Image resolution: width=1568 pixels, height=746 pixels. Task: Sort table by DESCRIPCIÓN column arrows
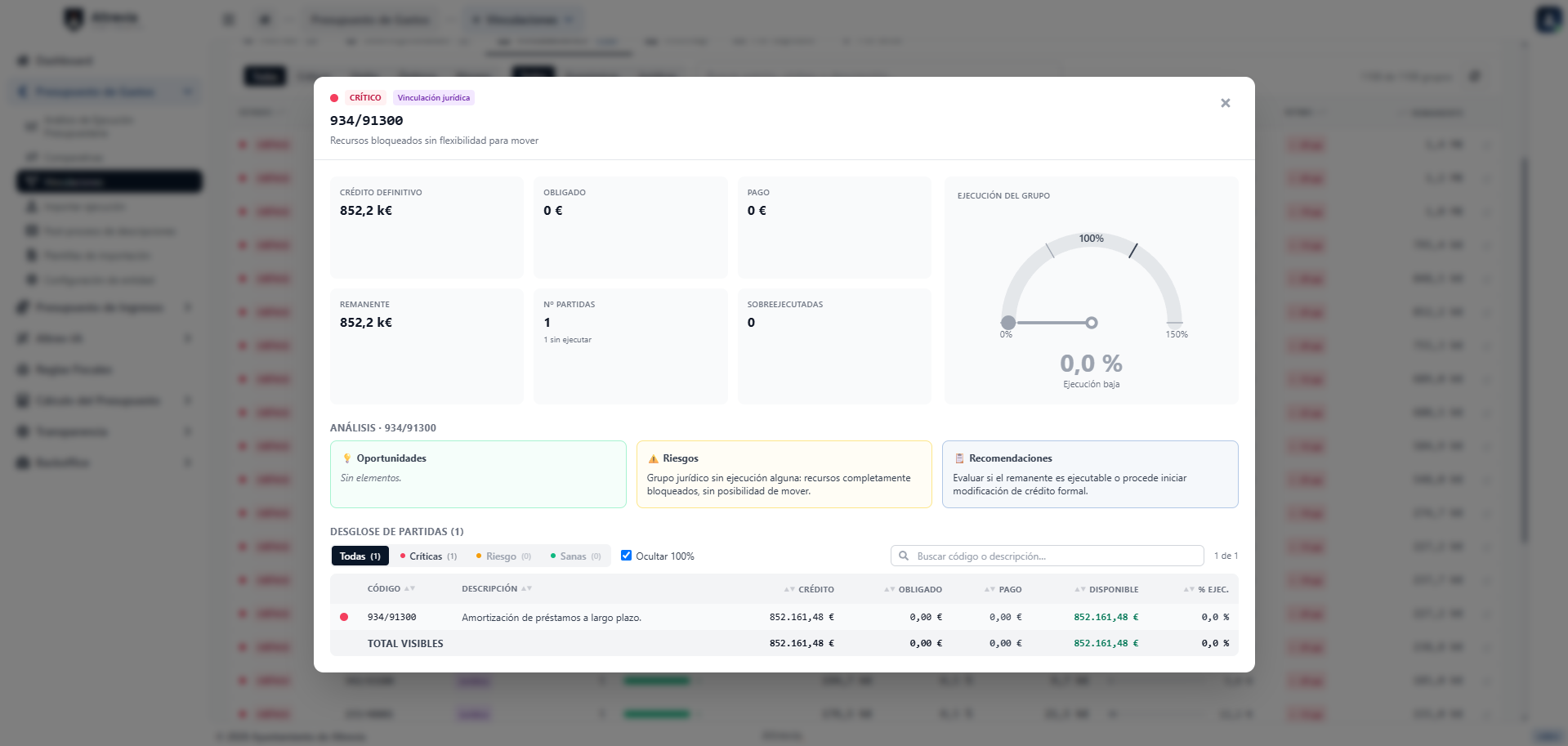[x=526, y=588]
